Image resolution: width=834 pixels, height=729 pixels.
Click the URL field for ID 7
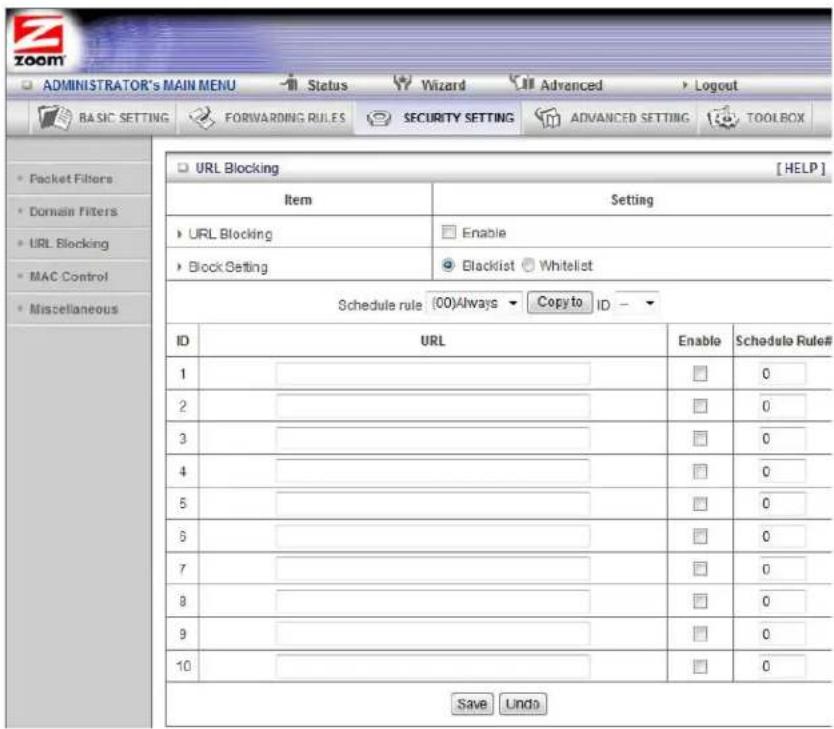[x=432, y=569]
